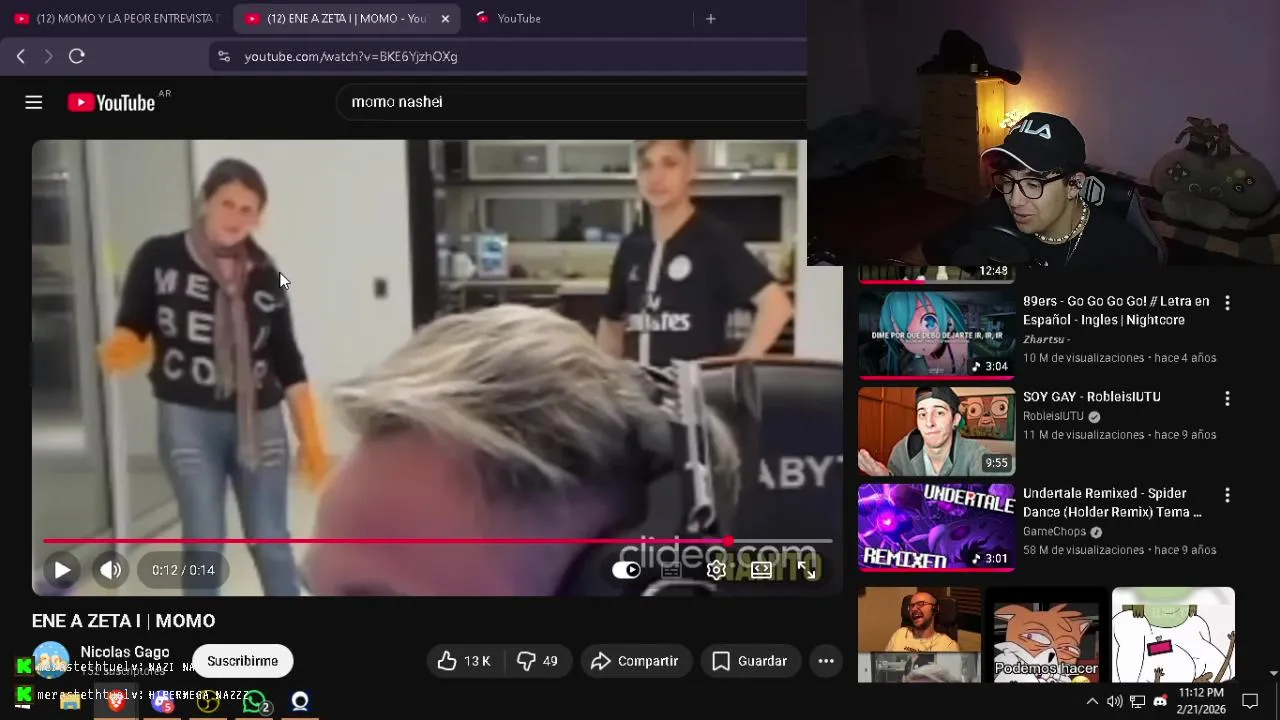This screenshot has width=1280, height=720.
Task: Open options menu for the 89ers video
Action: pyautogui.click(x=1227, y=302)
